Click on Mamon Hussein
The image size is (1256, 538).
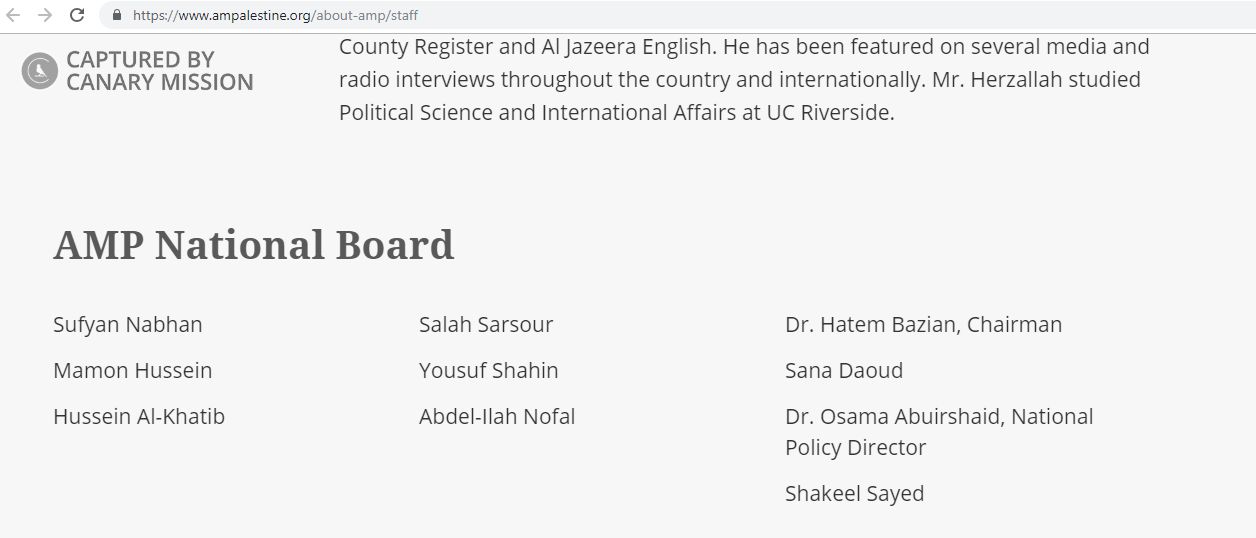(132, 370)
